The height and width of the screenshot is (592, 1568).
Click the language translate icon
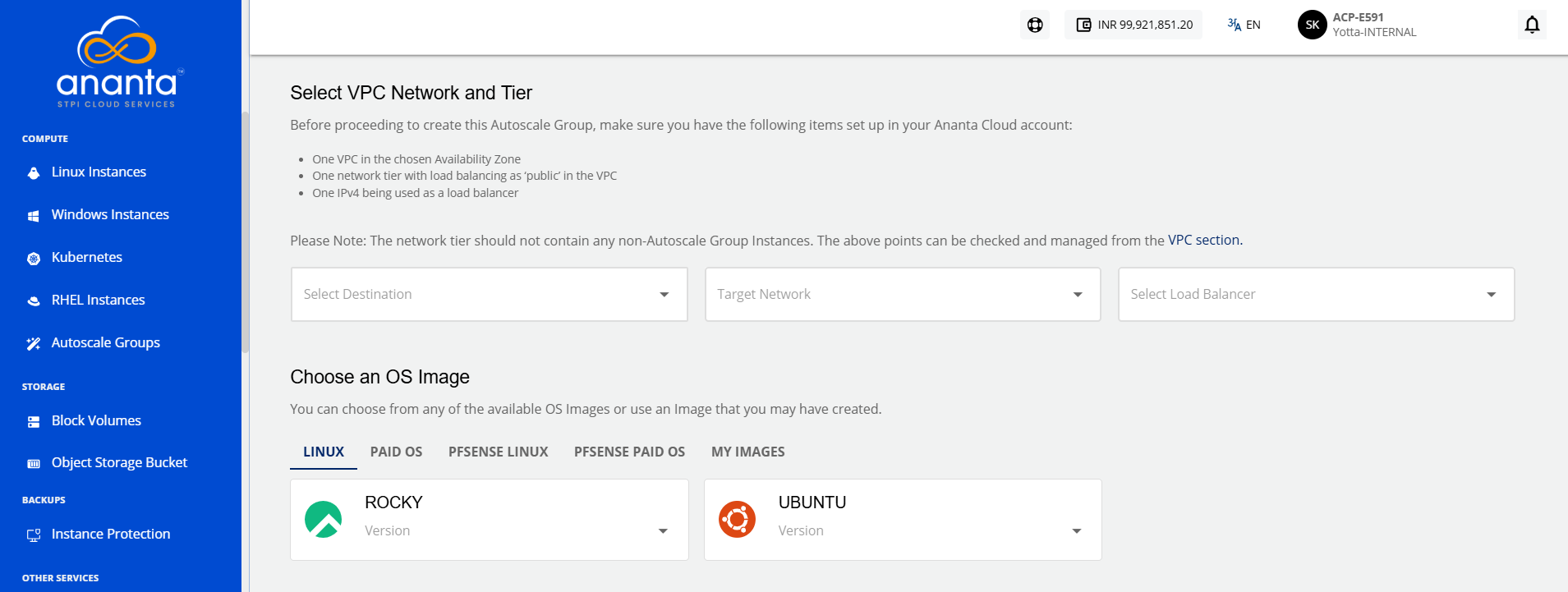1234,25
